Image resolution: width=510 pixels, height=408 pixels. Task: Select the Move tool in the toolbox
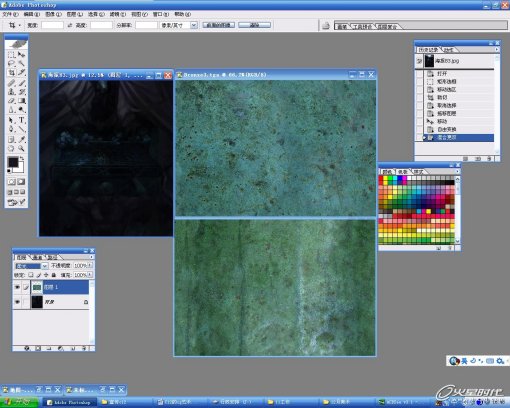(22, 55)
